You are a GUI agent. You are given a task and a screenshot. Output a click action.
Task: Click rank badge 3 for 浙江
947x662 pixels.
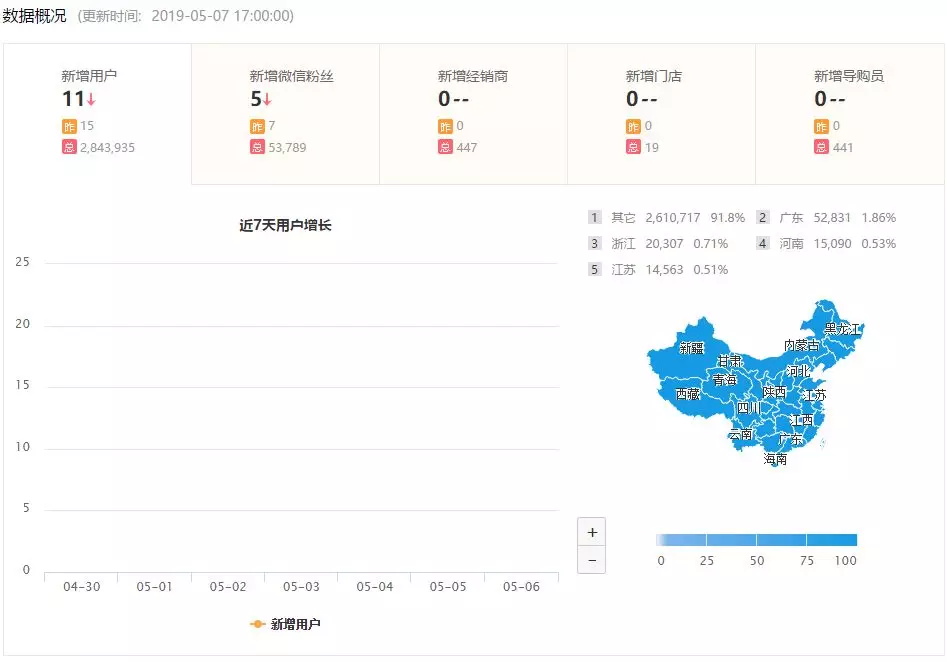594,243
